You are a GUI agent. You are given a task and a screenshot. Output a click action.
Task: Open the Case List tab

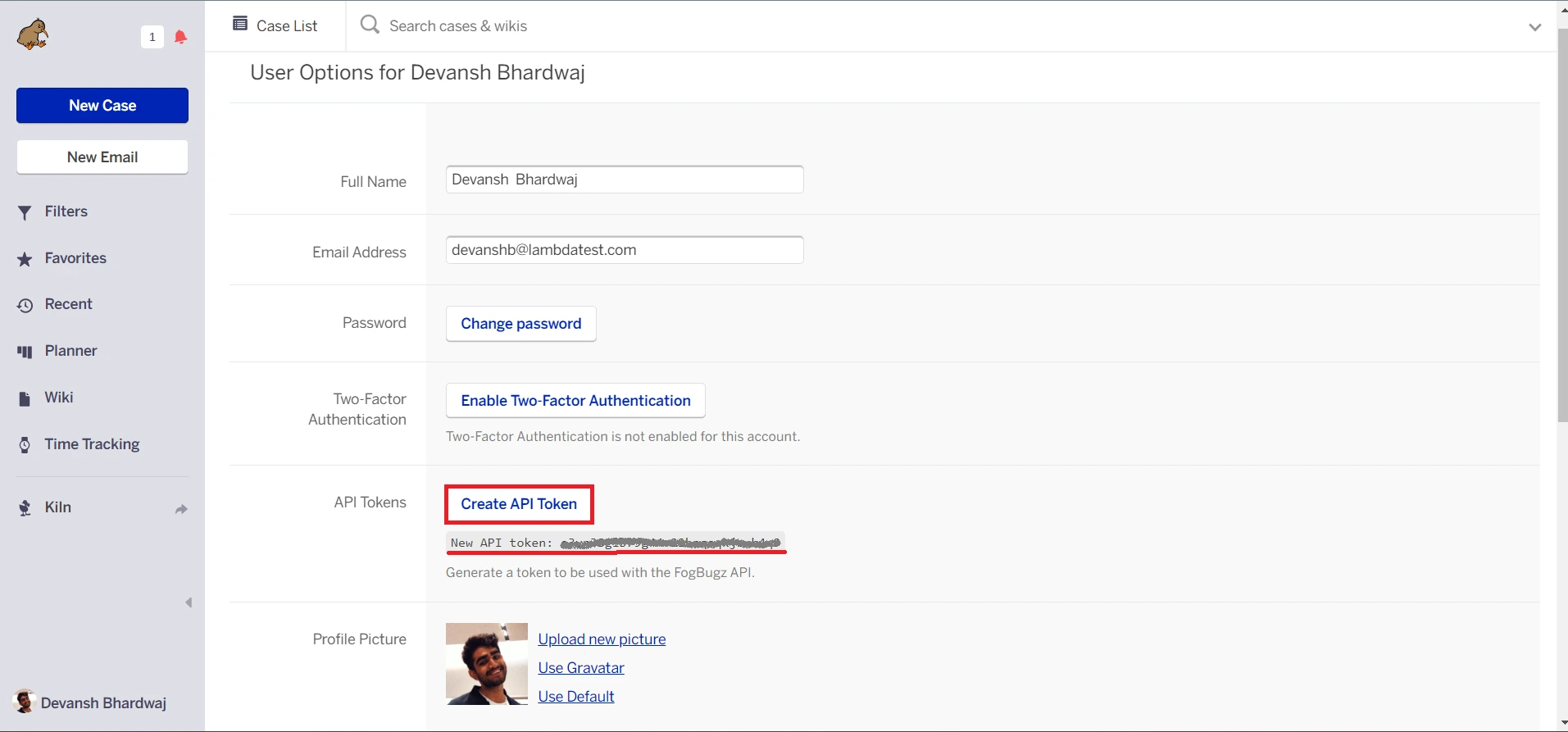(275, 25)
